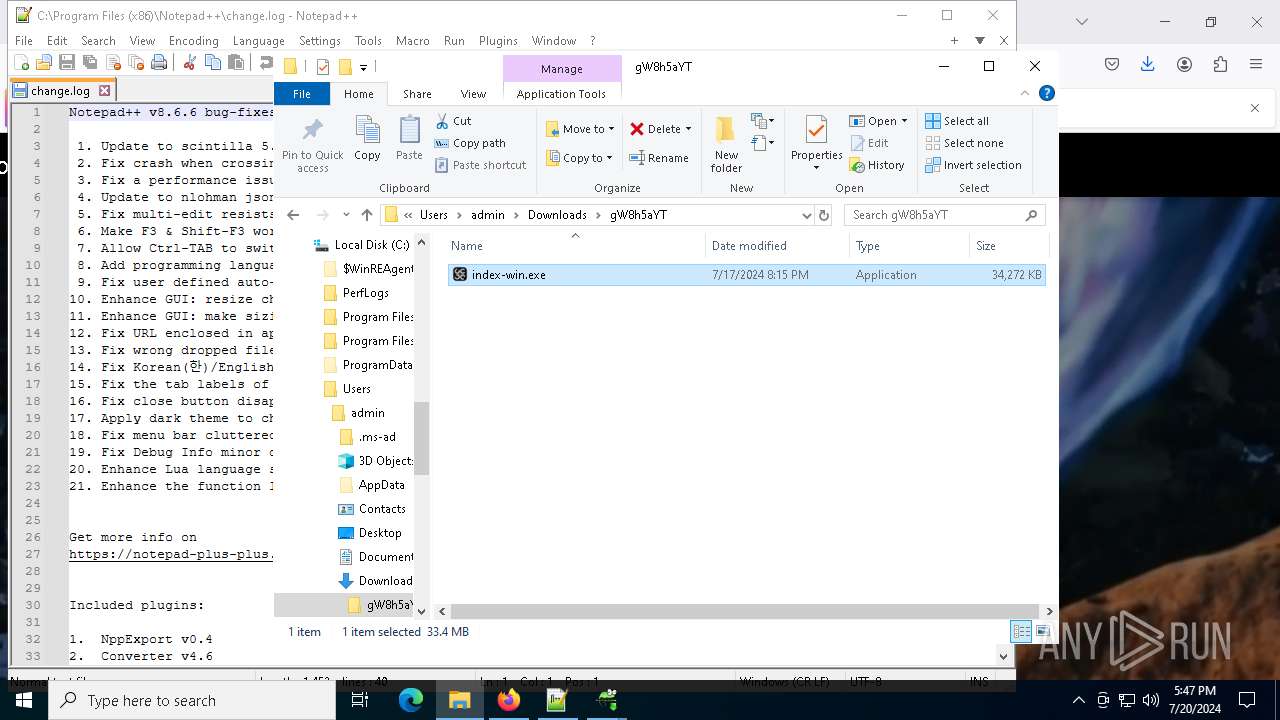The width and height of the screenshot is (1280, 720).
Task: Click the Close All icon in Notepad++
Action: click(x=136, y=63)
